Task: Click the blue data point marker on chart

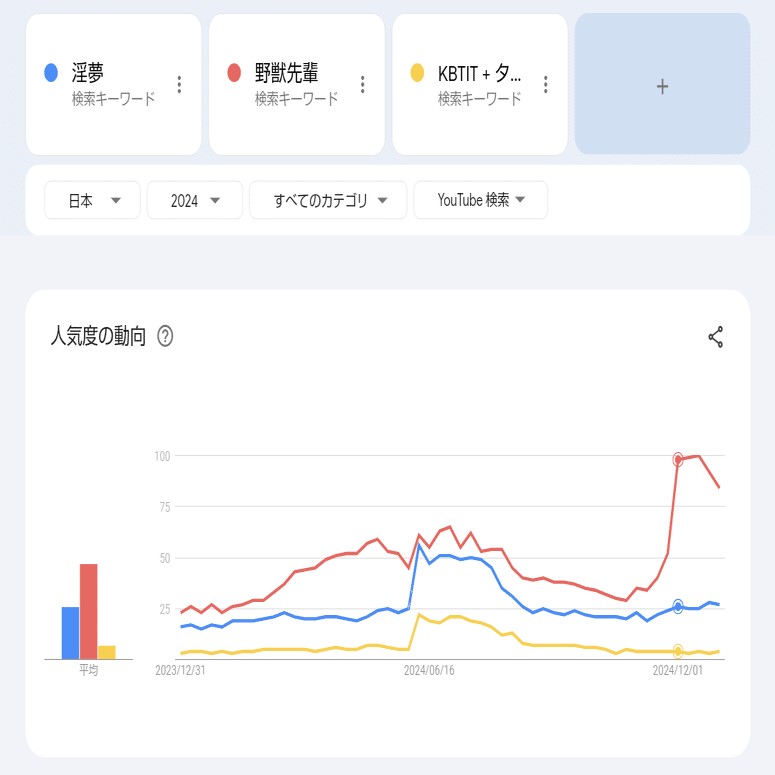Action: tap(678, 606)
